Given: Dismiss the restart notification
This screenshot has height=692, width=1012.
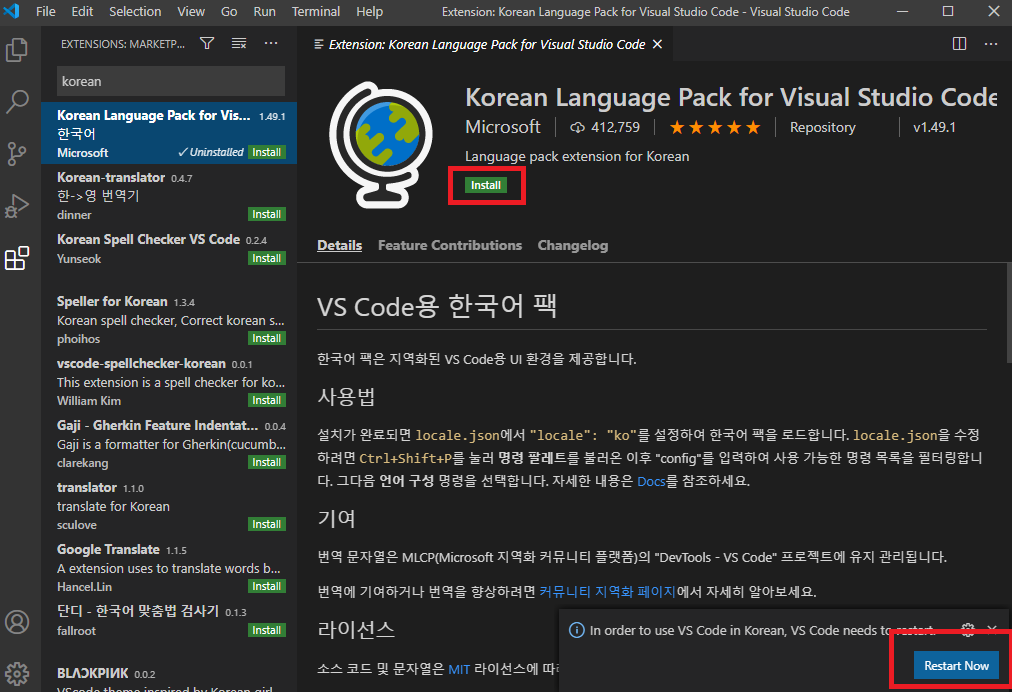Looking at the screenshot, I should point(992,629).
